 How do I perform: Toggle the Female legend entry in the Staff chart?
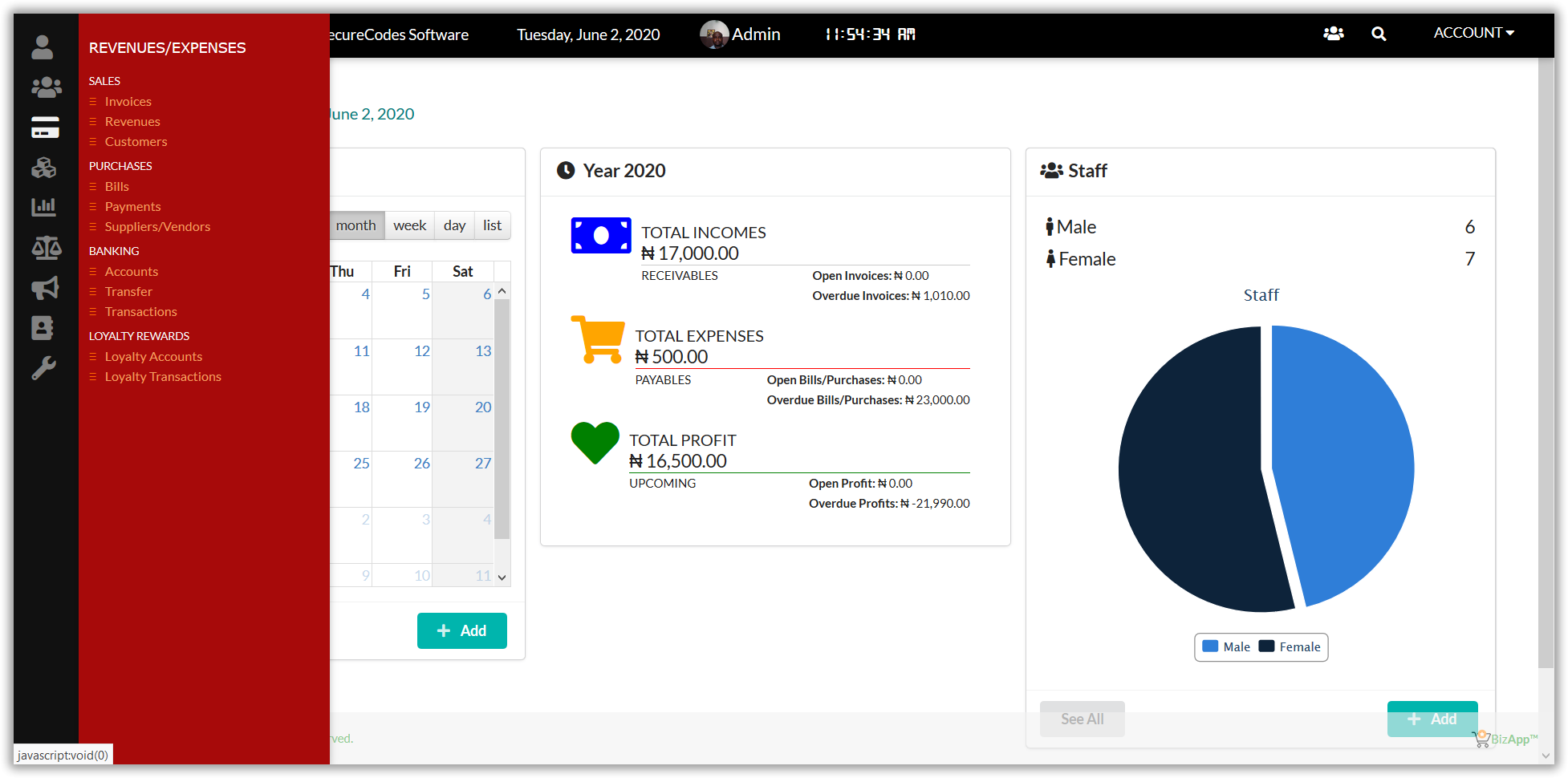pyautogui.click(x=1290, y=647)
